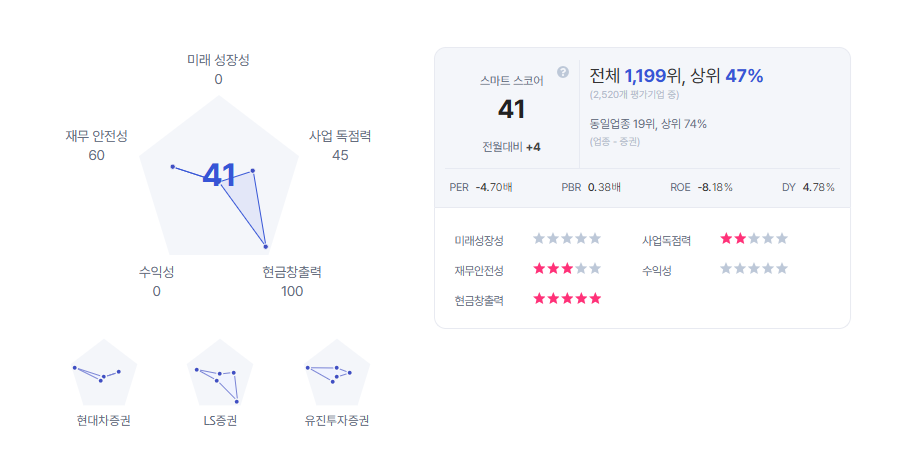Click the large 41 score in radar chart
This screenshot has height=462, width=899.
(x=219, y=175)
